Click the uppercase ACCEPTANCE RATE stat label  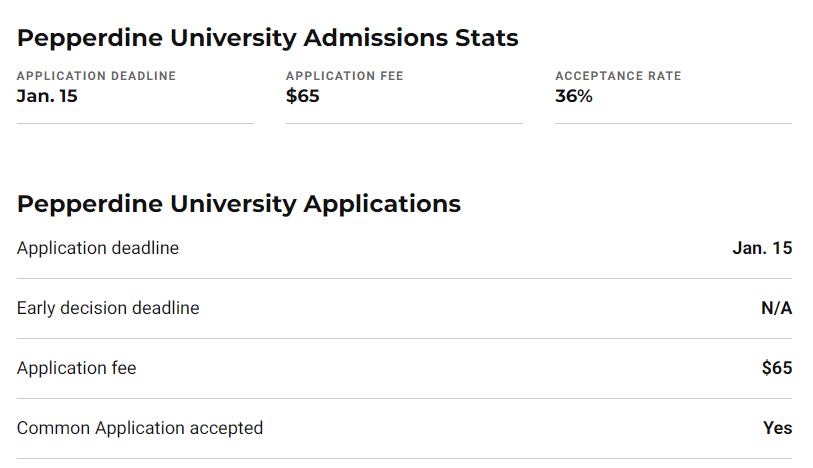(618, 76)
